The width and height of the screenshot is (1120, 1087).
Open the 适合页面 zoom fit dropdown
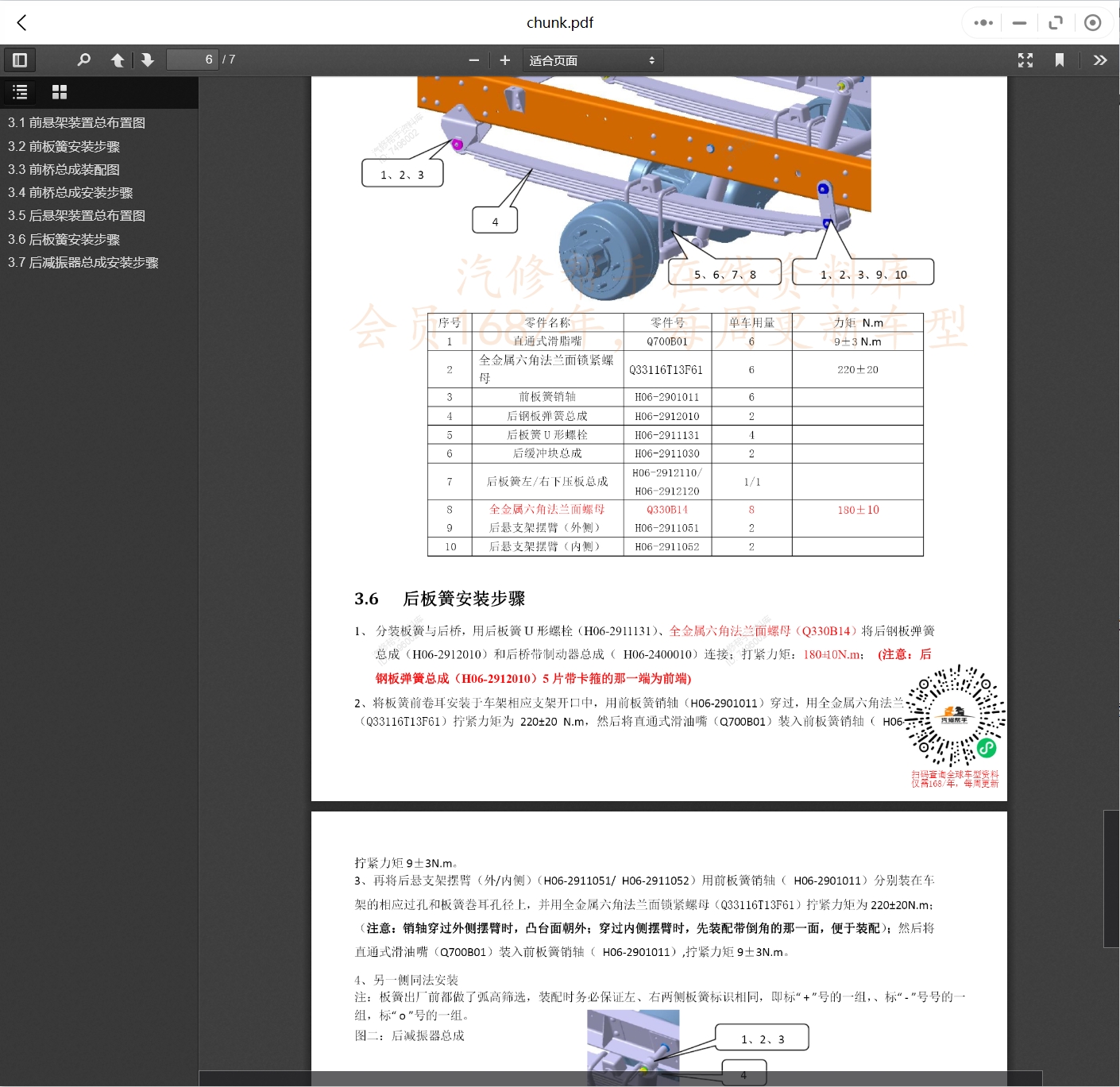point(593,60)
